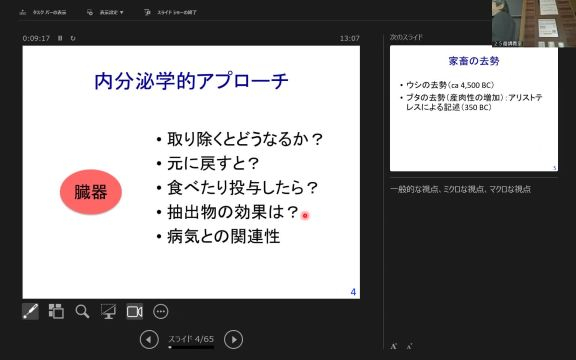This screenshot has height=360, width=576.
Task: Click the speaker notes text line
Action: [460, 189]
